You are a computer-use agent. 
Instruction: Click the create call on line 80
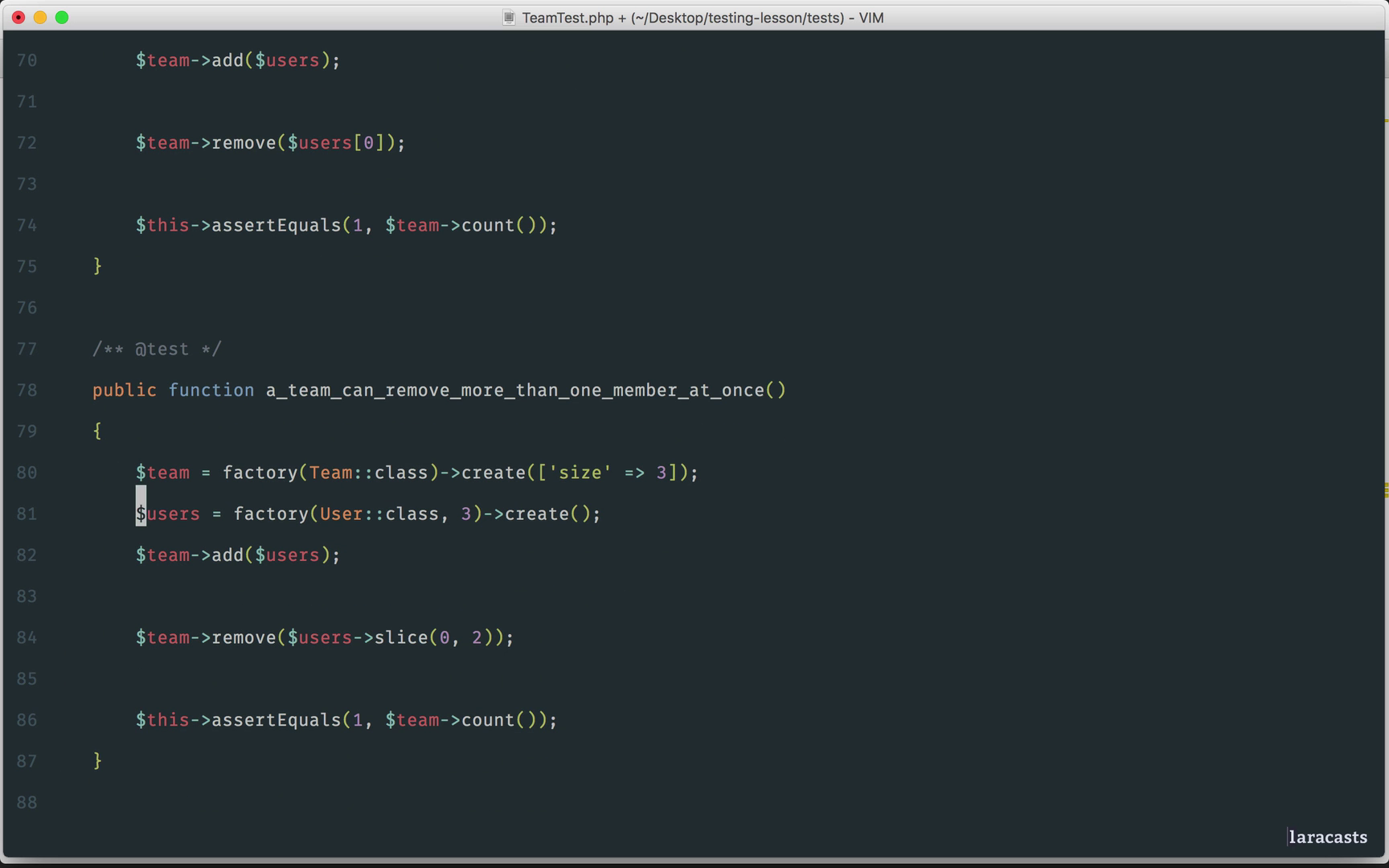(494, 473)
